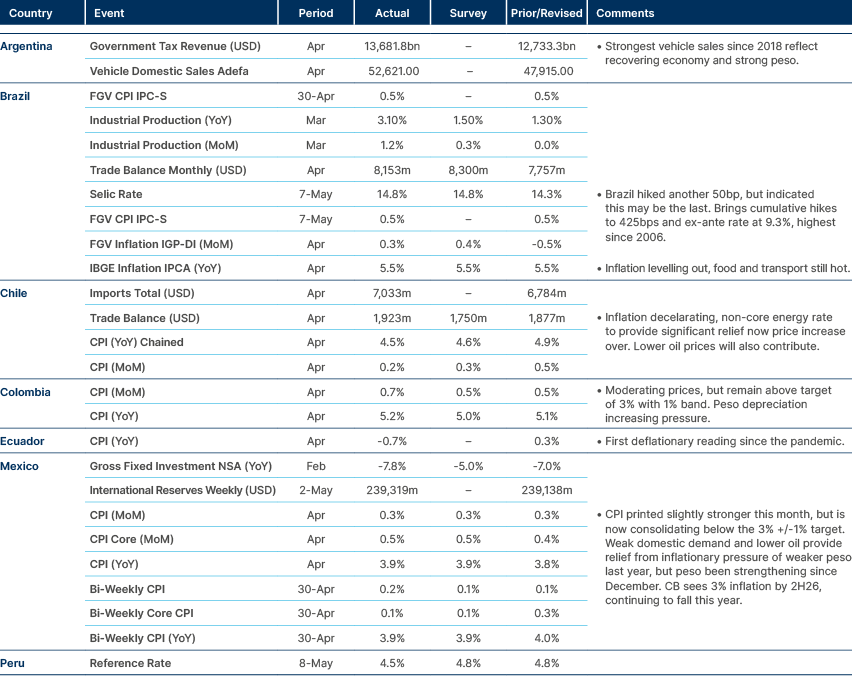Click CPI (YoY) Chained event

point(136,342)
